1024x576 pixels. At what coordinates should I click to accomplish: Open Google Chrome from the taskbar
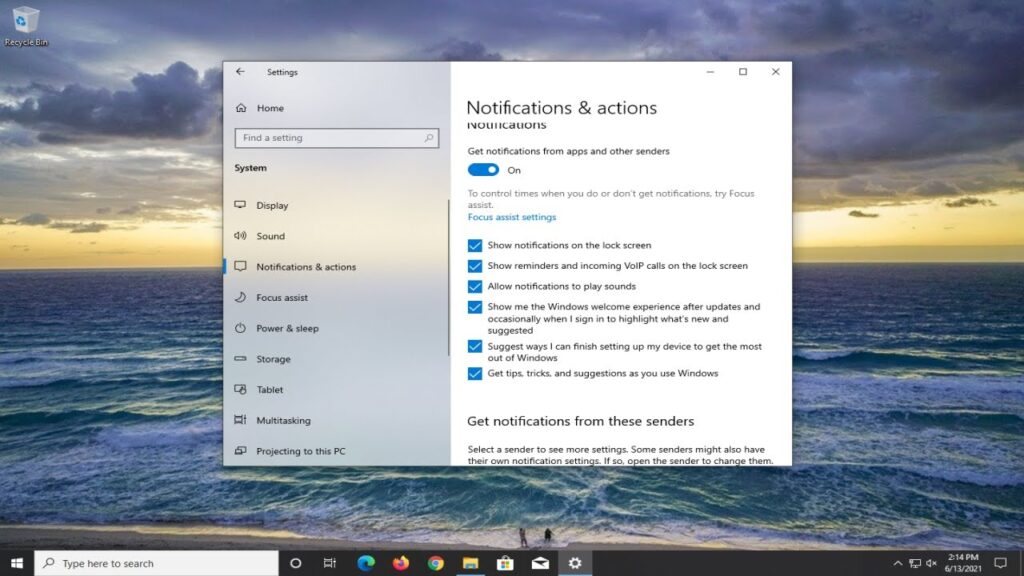point(436,563)
